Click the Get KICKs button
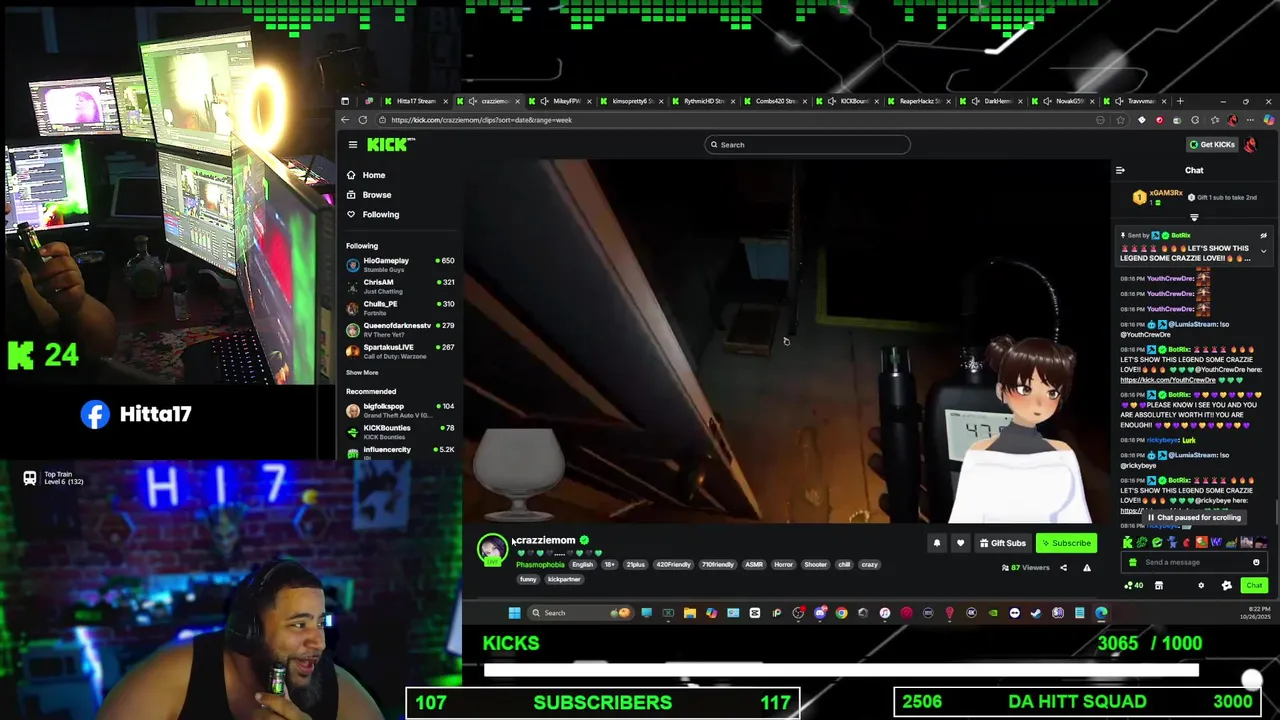This screenshot has height=720, width=1280. click(1211, 145)
